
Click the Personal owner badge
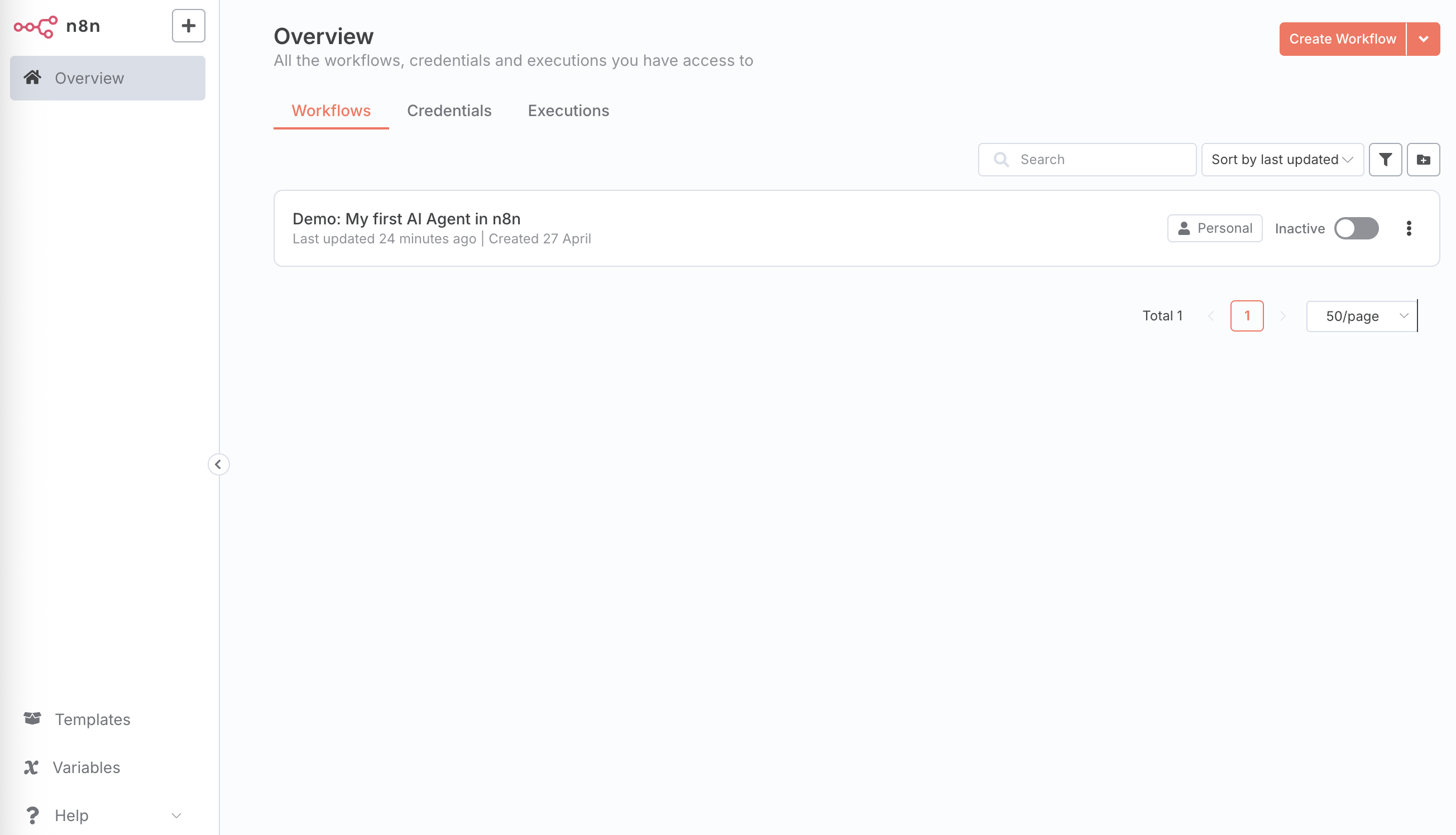coord(1214,228)
